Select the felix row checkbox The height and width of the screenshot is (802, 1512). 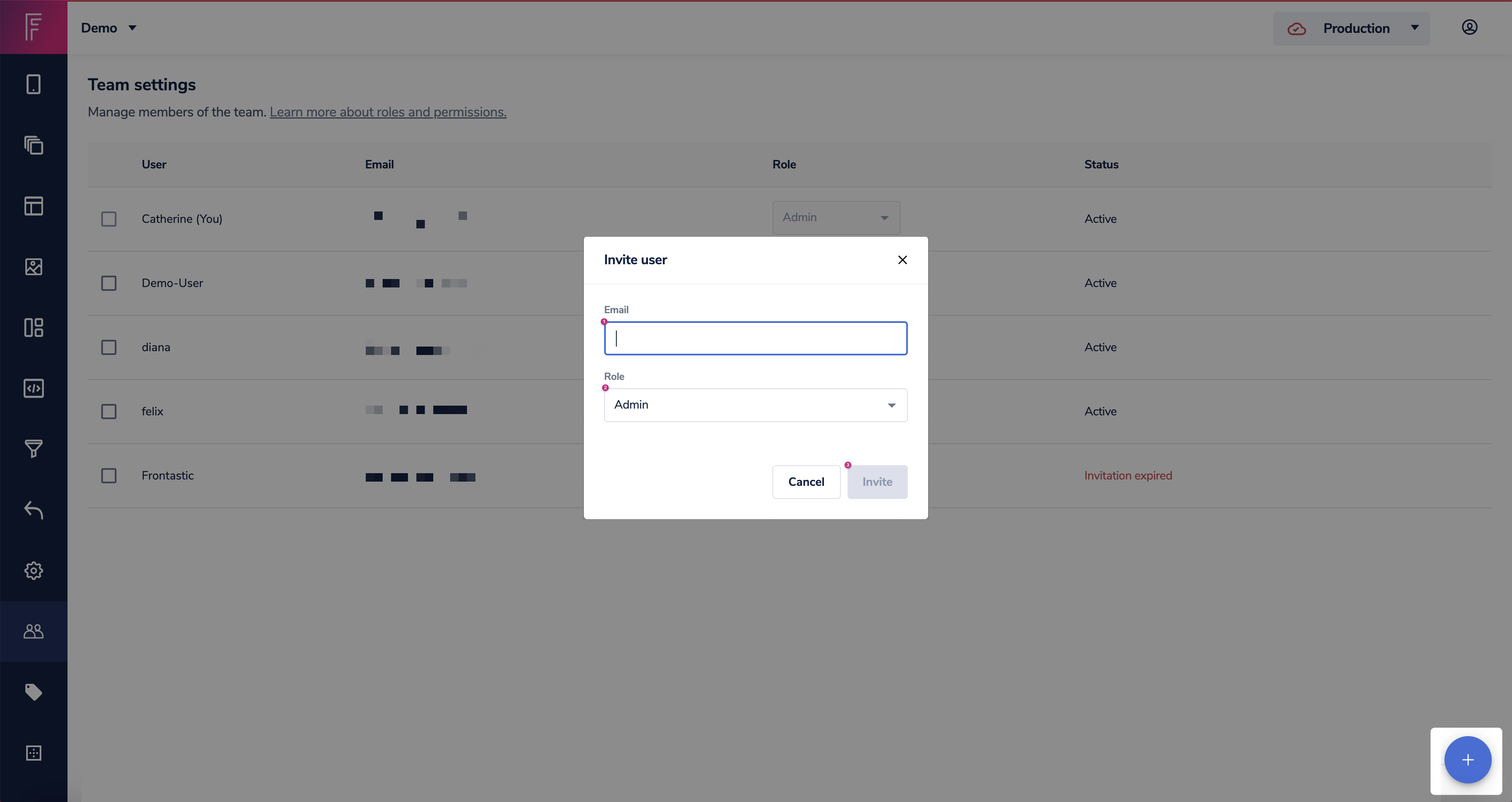coord(108,412)
